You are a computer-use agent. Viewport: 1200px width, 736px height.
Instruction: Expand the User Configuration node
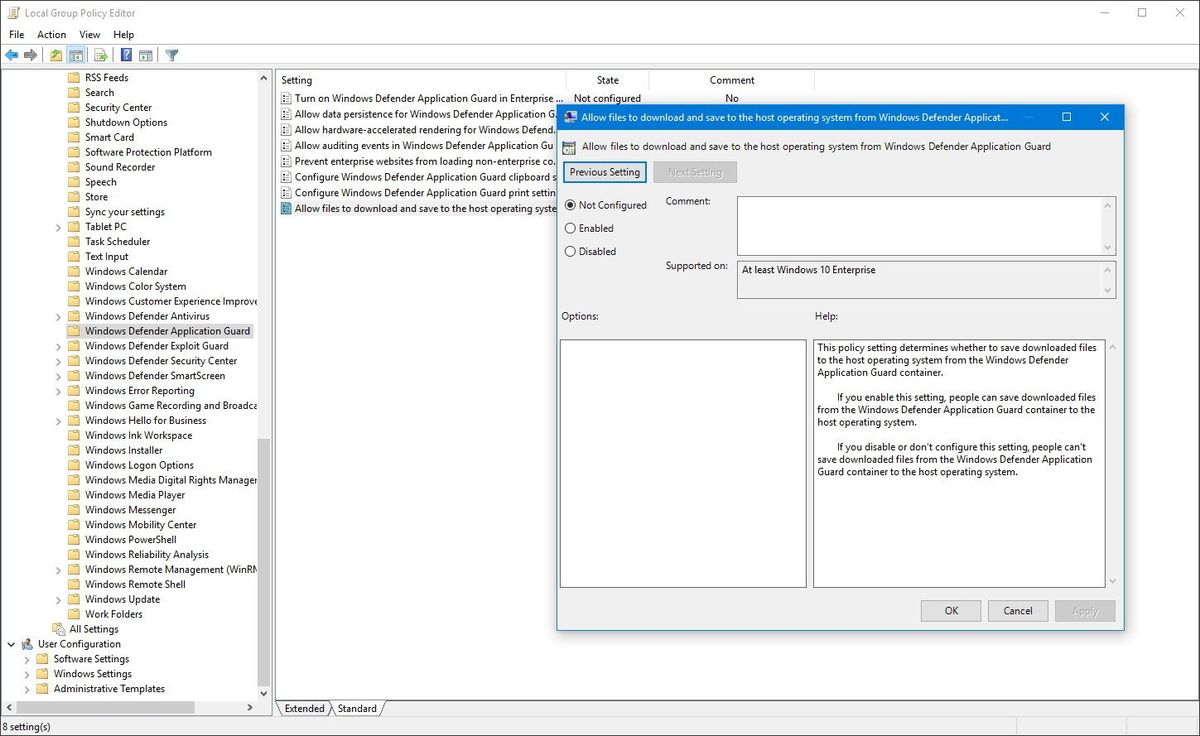point(11,643)
